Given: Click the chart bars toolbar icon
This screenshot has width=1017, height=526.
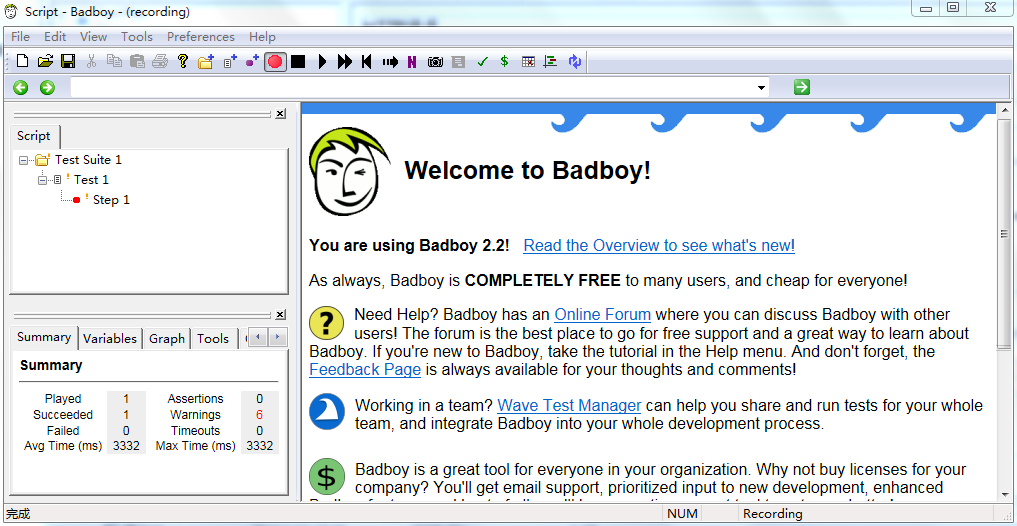Looking at the screenshot, I should pyautogui.click(x=551, y=62).
